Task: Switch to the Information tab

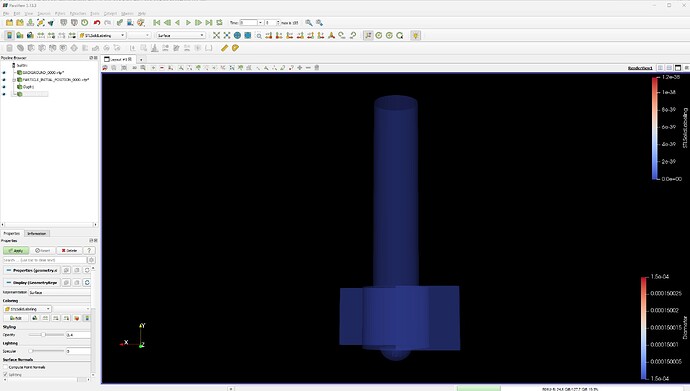Action: 37,234
